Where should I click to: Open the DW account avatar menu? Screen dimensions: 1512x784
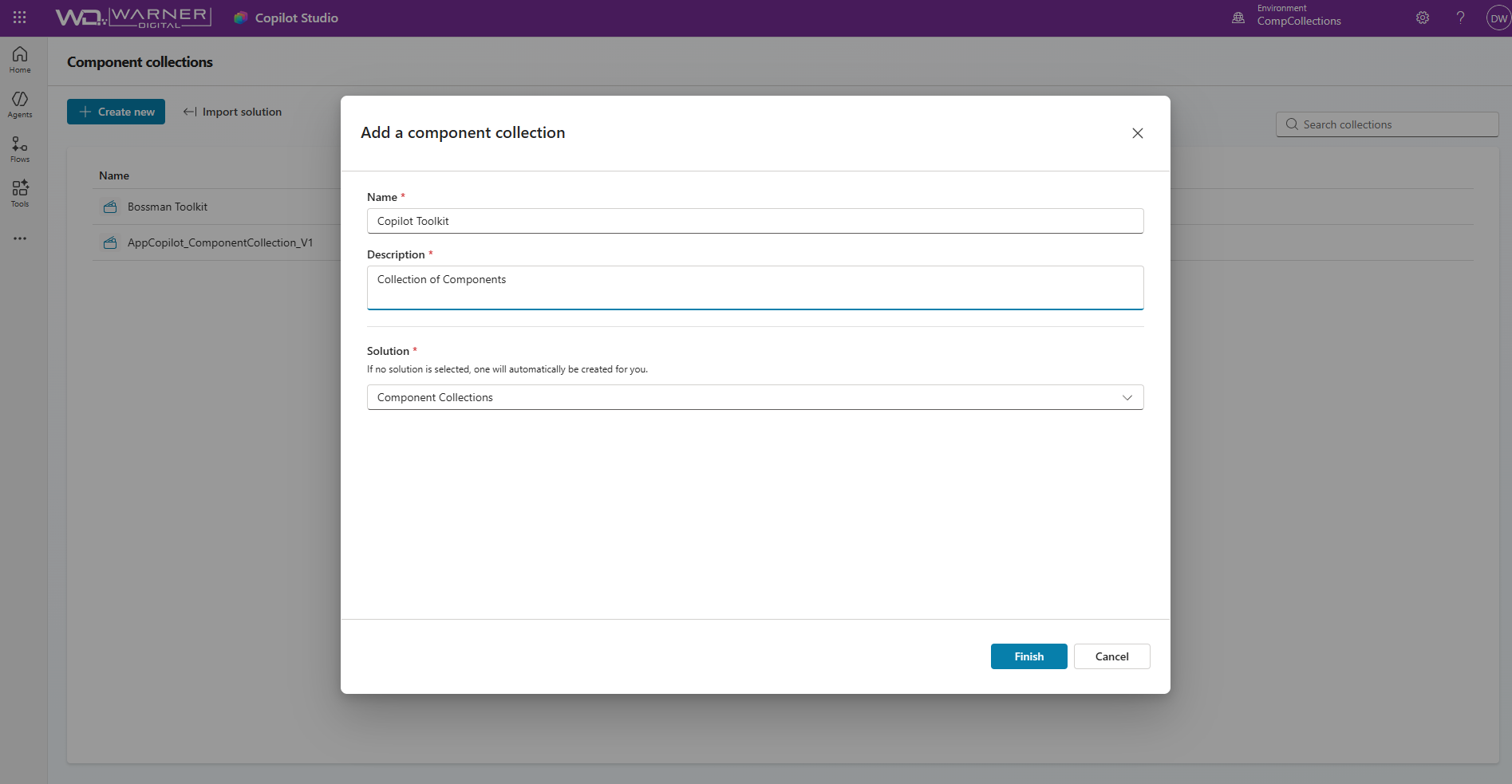click(1498, 18)
